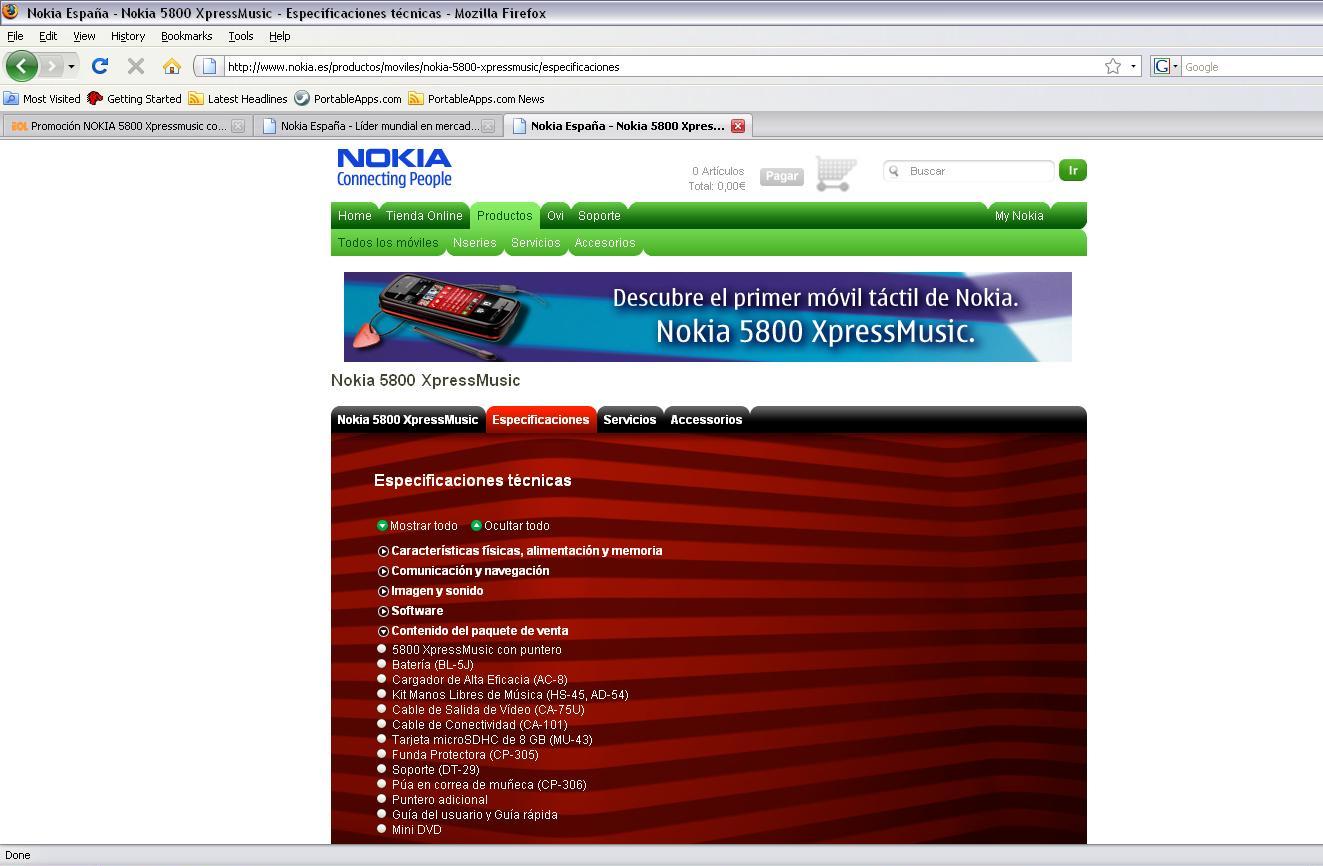Image resolution: width=1323 pixels, height=866 pixels.
Task: Collapse Contenido del paquete de venta
Action: [x=473, y=631]
